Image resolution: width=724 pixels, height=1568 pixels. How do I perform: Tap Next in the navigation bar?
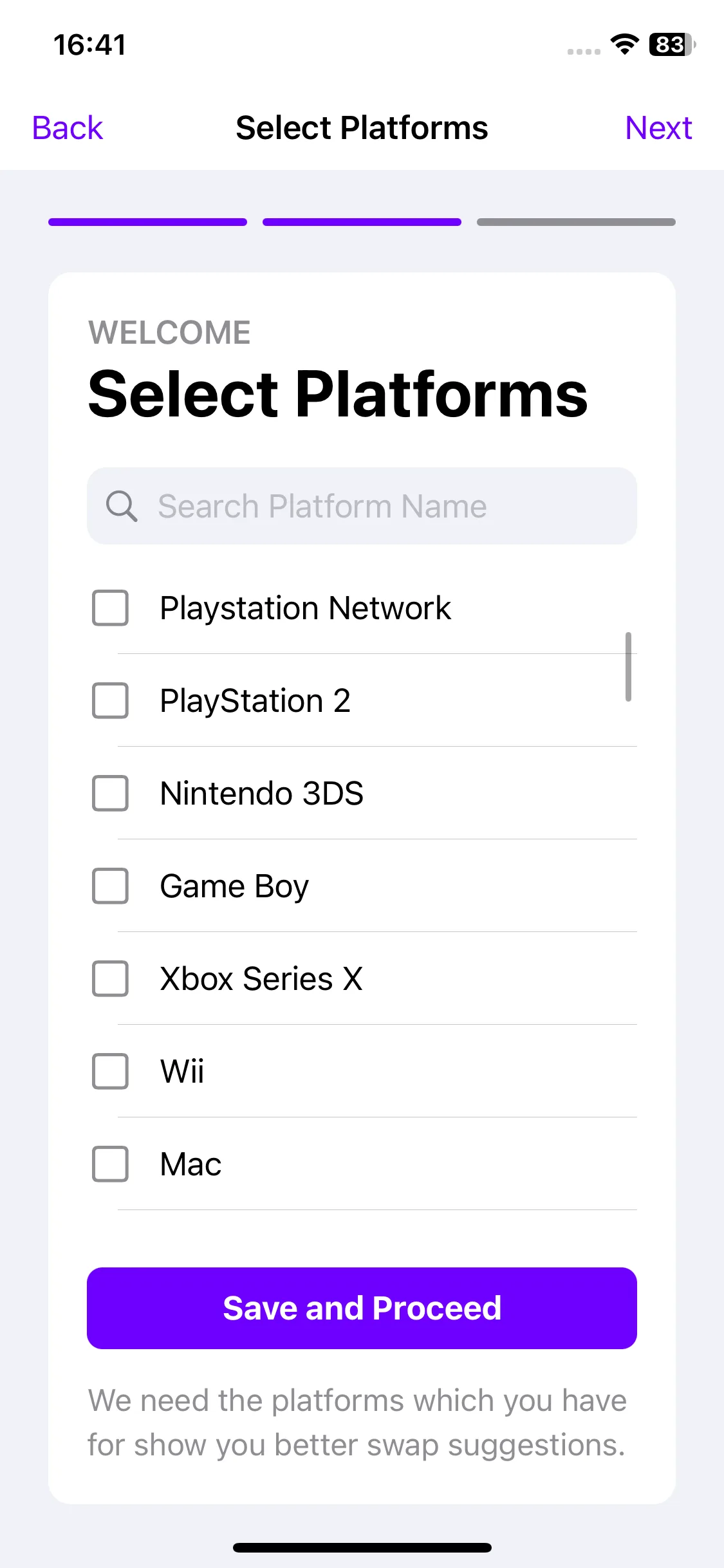658,127
